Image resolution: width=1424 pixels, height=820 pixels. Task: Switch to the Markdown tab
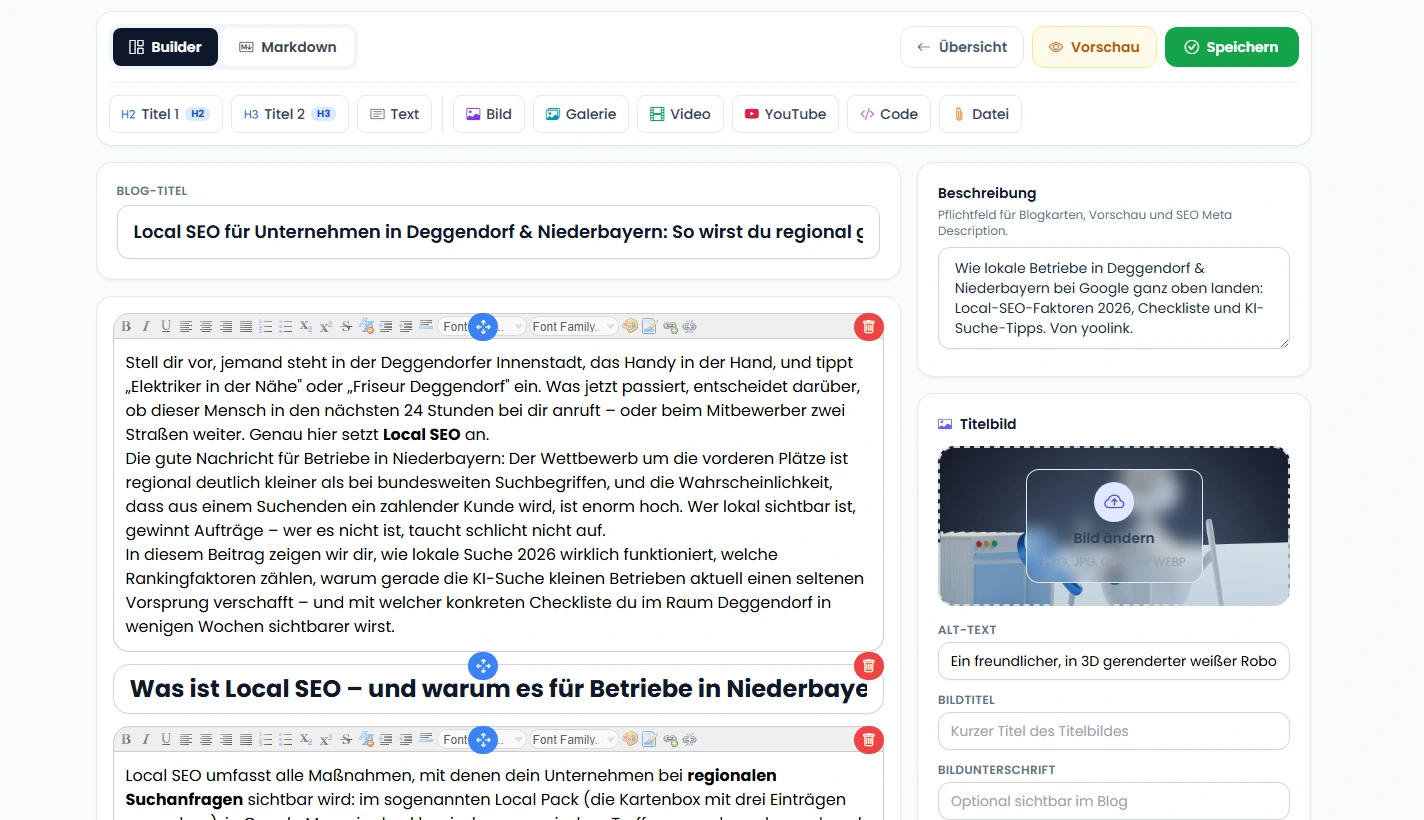coord(287,47)
